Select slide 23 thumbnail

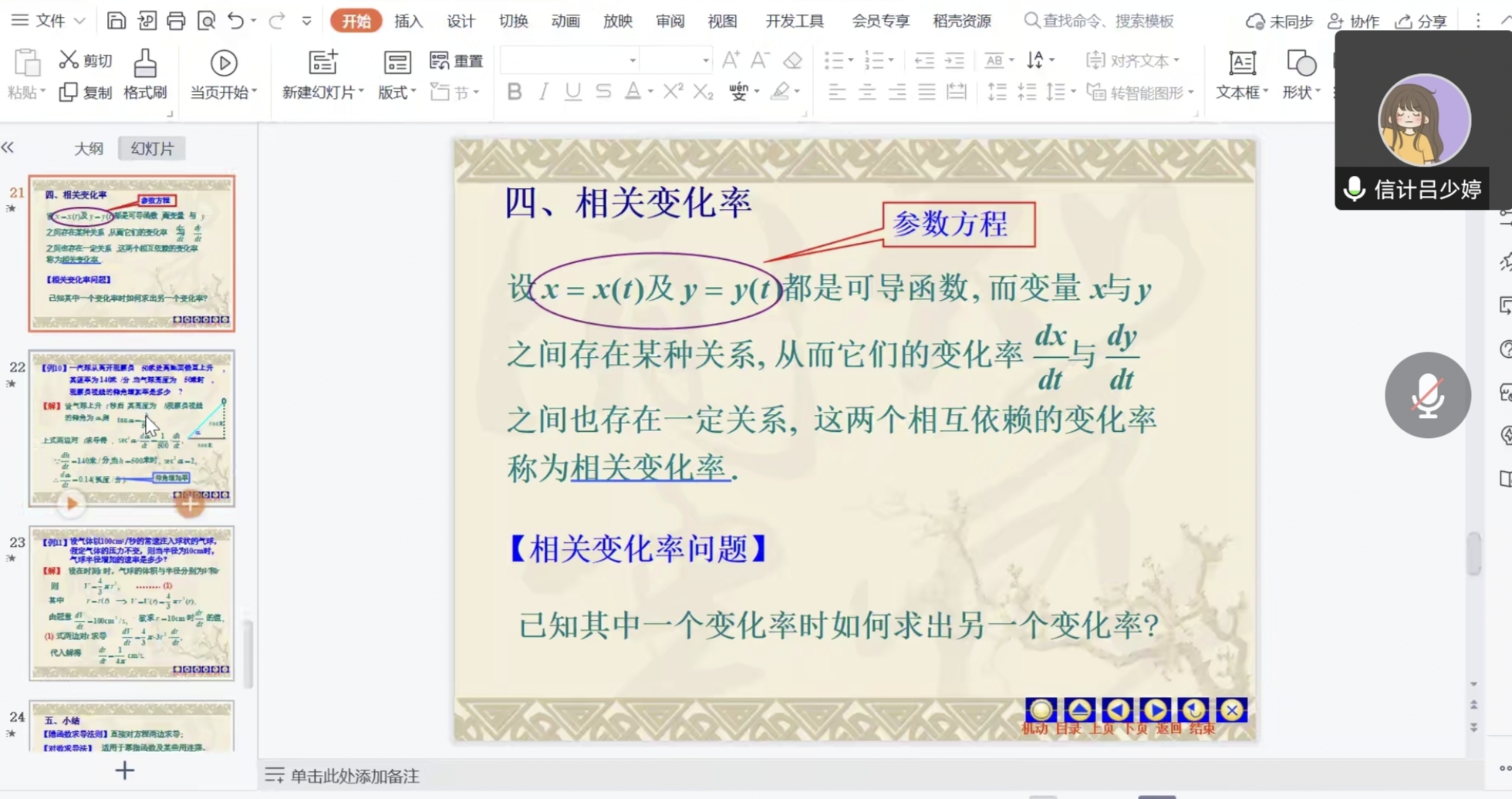pos(132,603)
